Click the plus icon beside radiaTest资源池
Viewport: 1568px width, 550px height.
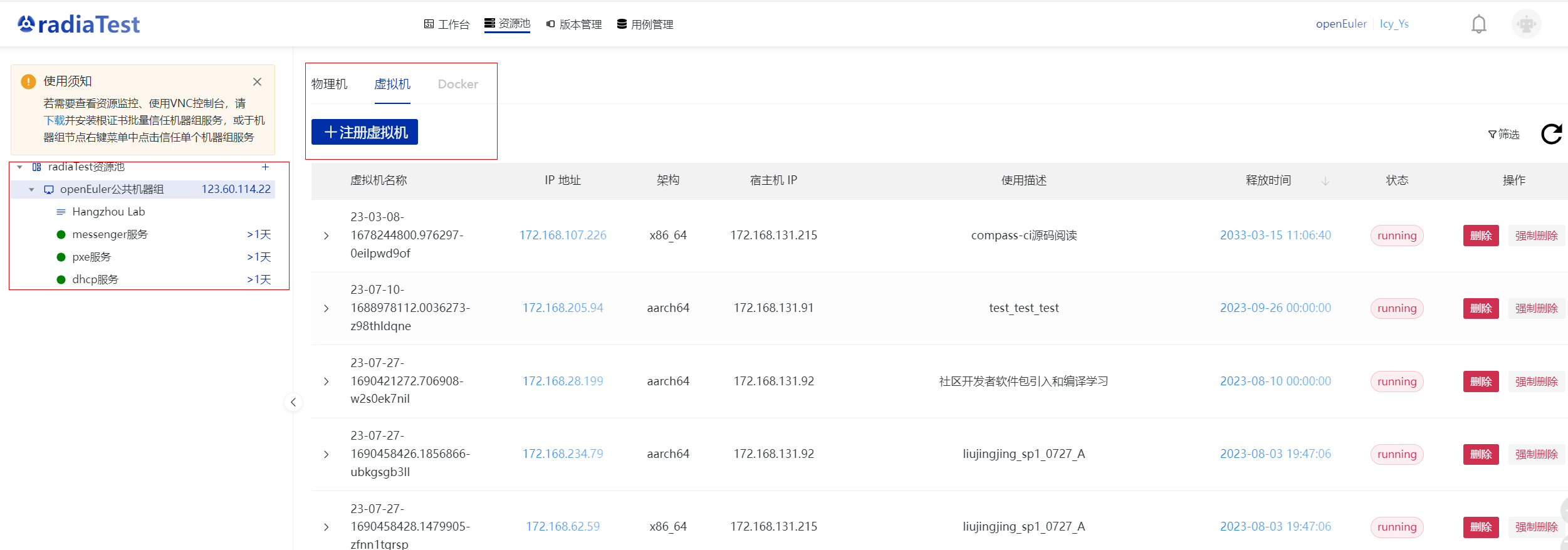265,167
